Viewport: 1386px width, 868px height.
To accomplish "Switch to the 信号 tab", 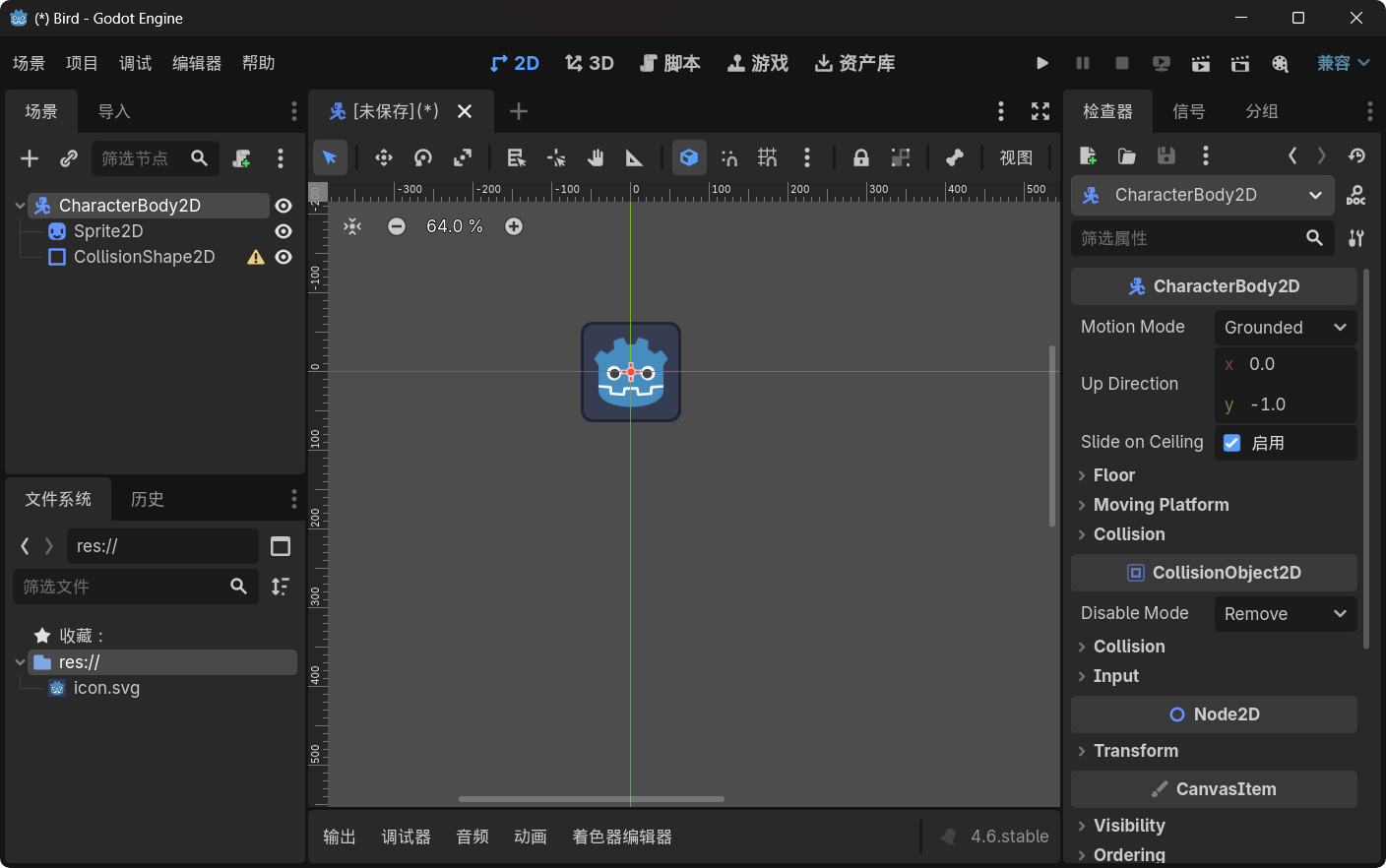I will pyautogui.click(x=1188, y=111).
